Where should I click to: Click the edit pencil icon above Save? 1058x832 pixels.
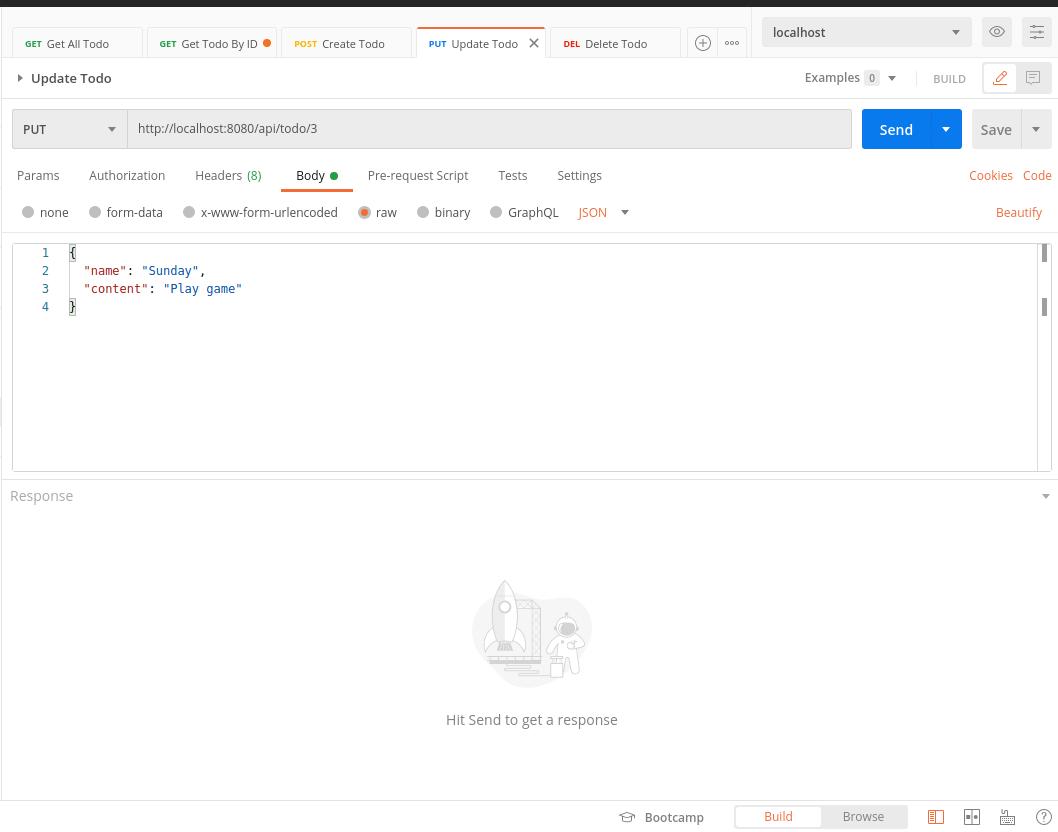pos(999,78)
